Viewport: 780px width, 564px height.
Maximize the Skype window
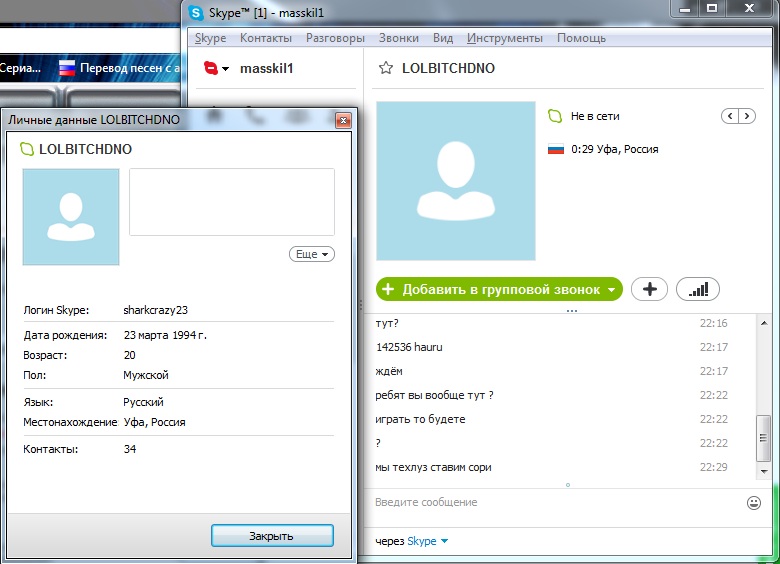[x=712, y=8]
